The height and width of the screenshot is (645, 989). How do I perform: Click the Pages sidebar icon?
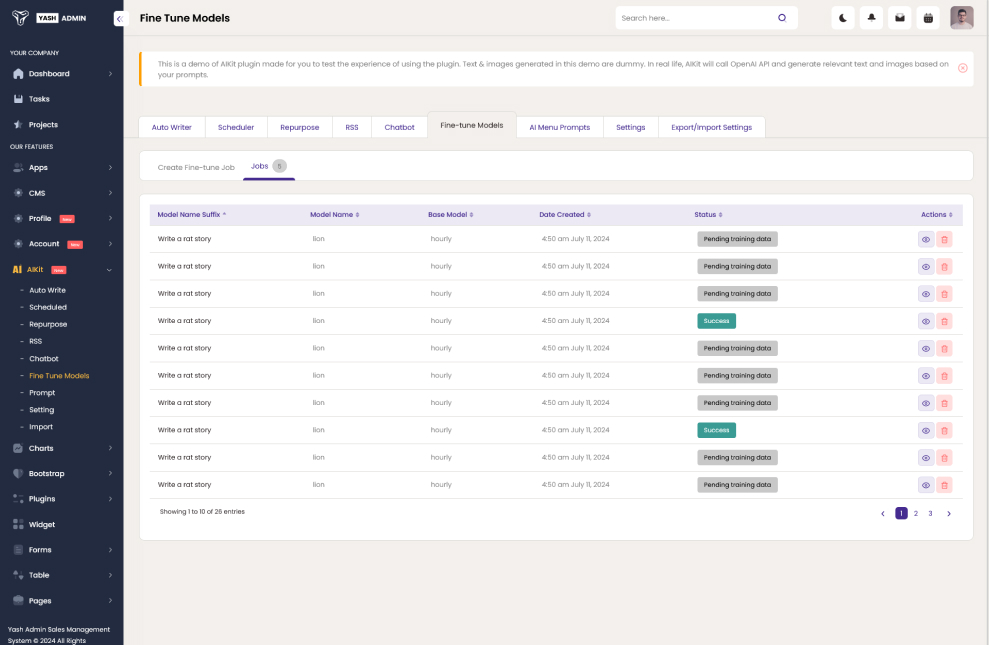[18, 601]
